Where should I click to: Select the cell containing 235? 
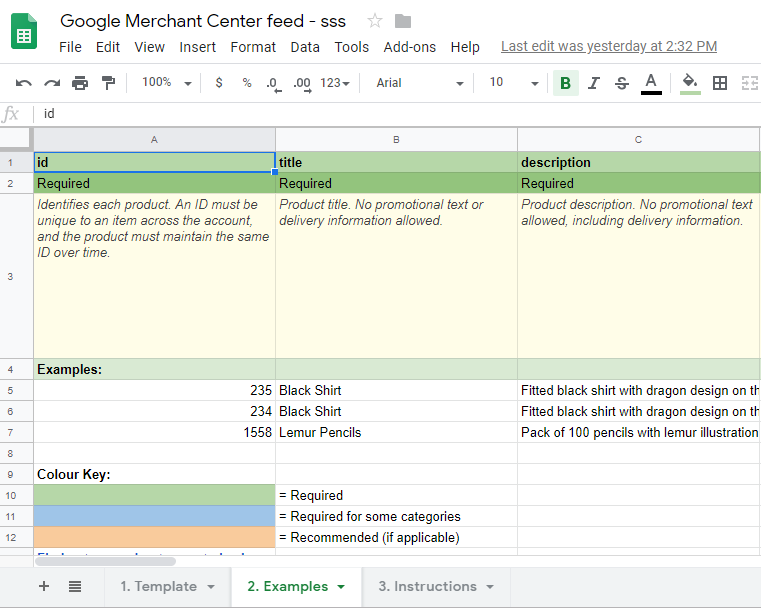tap(154, 390)
